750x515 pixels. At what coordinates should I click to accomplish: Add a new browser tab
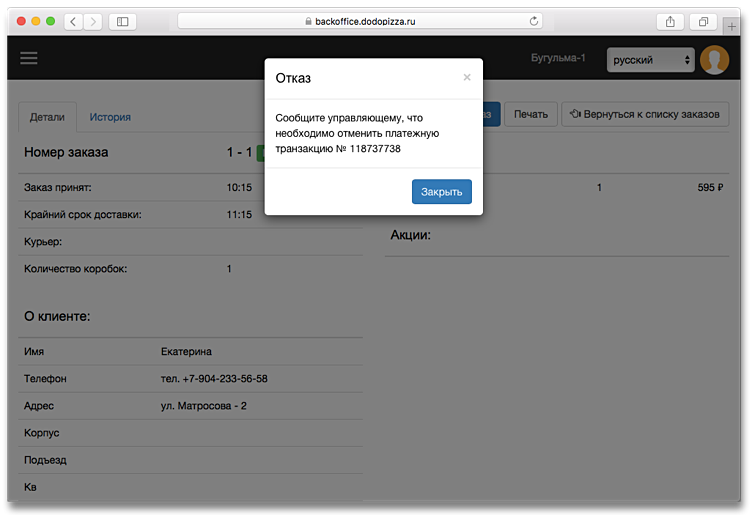[x=731, y=27]
